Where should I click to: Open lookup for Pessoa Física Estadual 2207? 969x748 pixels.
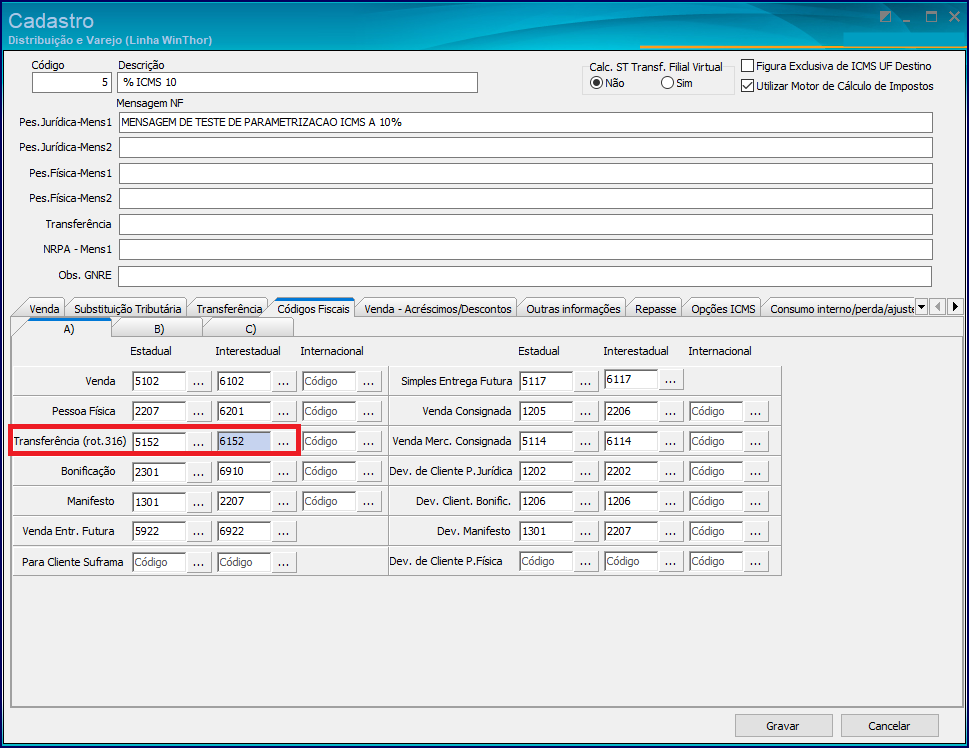[198, 411]
